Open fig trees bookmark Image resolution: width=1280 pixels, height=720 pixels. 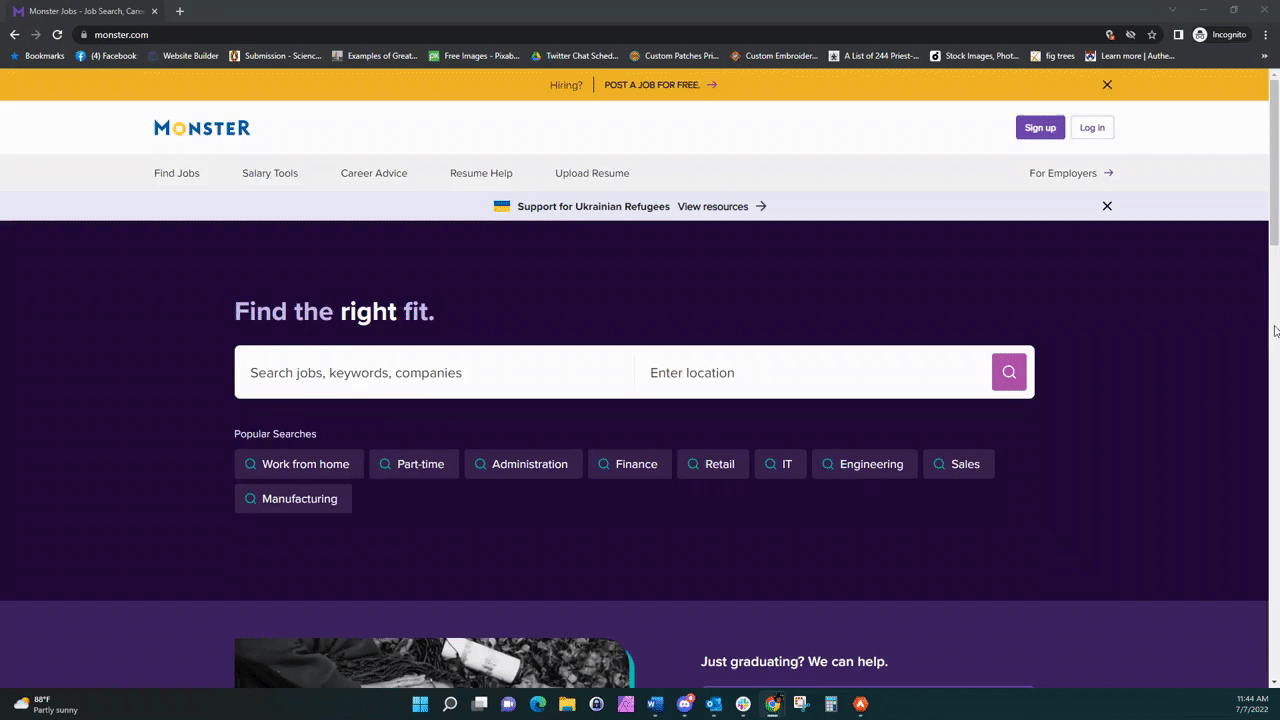1052,56
